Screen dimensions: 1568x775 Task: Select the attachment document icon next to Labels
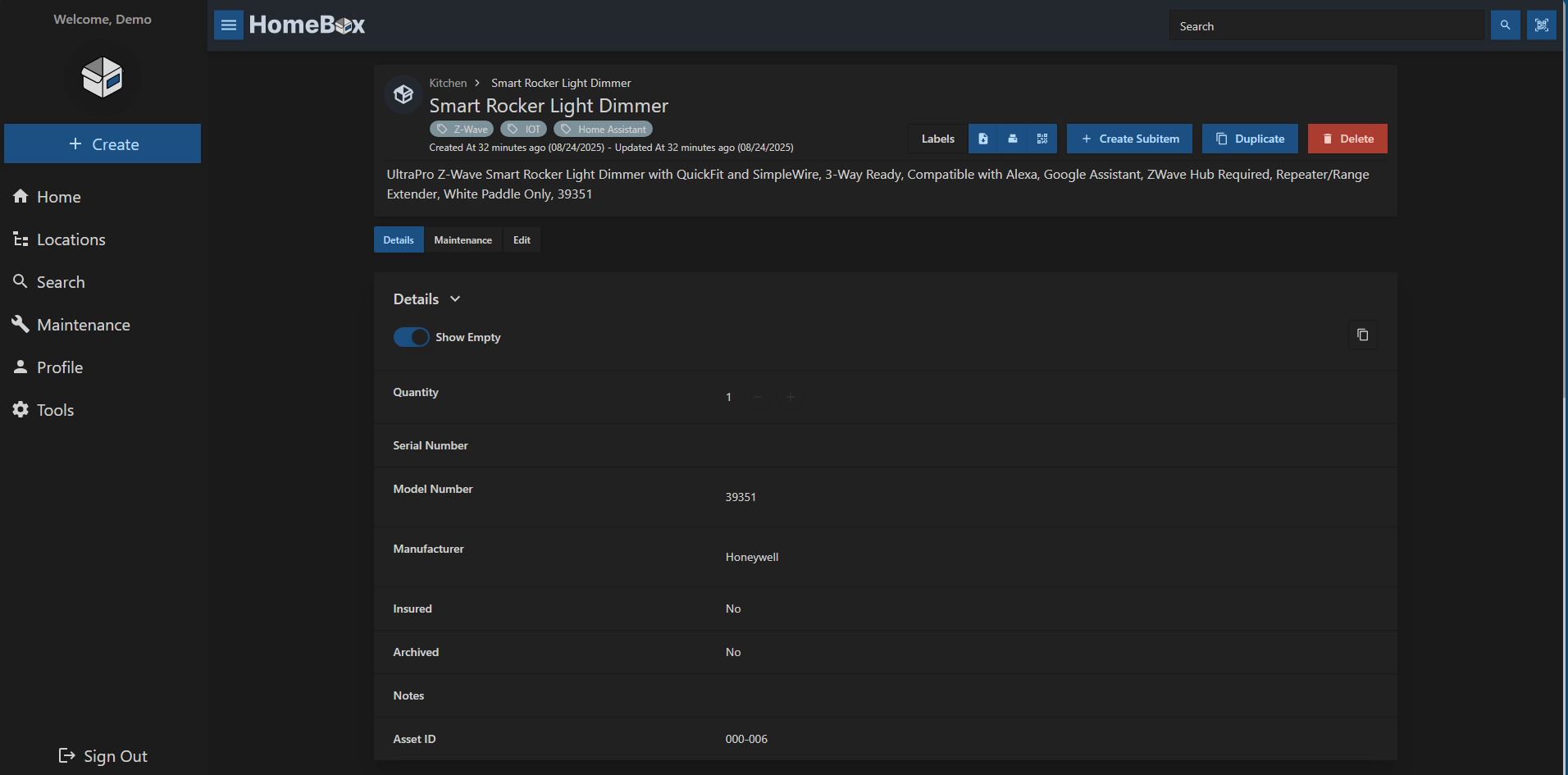[982, 139]
